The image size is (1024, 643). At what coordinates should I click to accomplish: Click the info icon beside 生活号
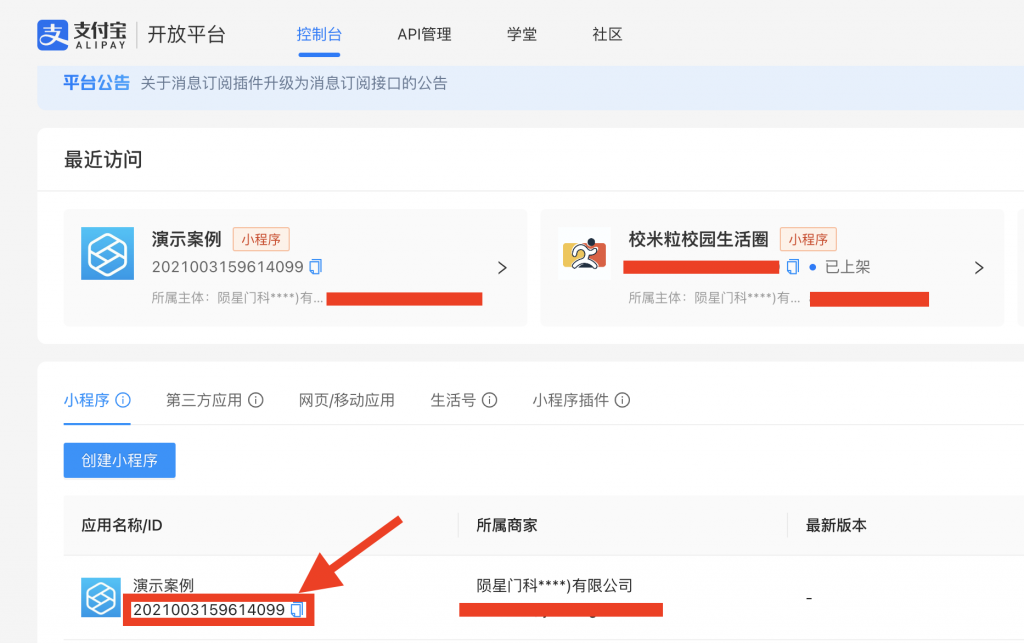(x=488, y=399)
